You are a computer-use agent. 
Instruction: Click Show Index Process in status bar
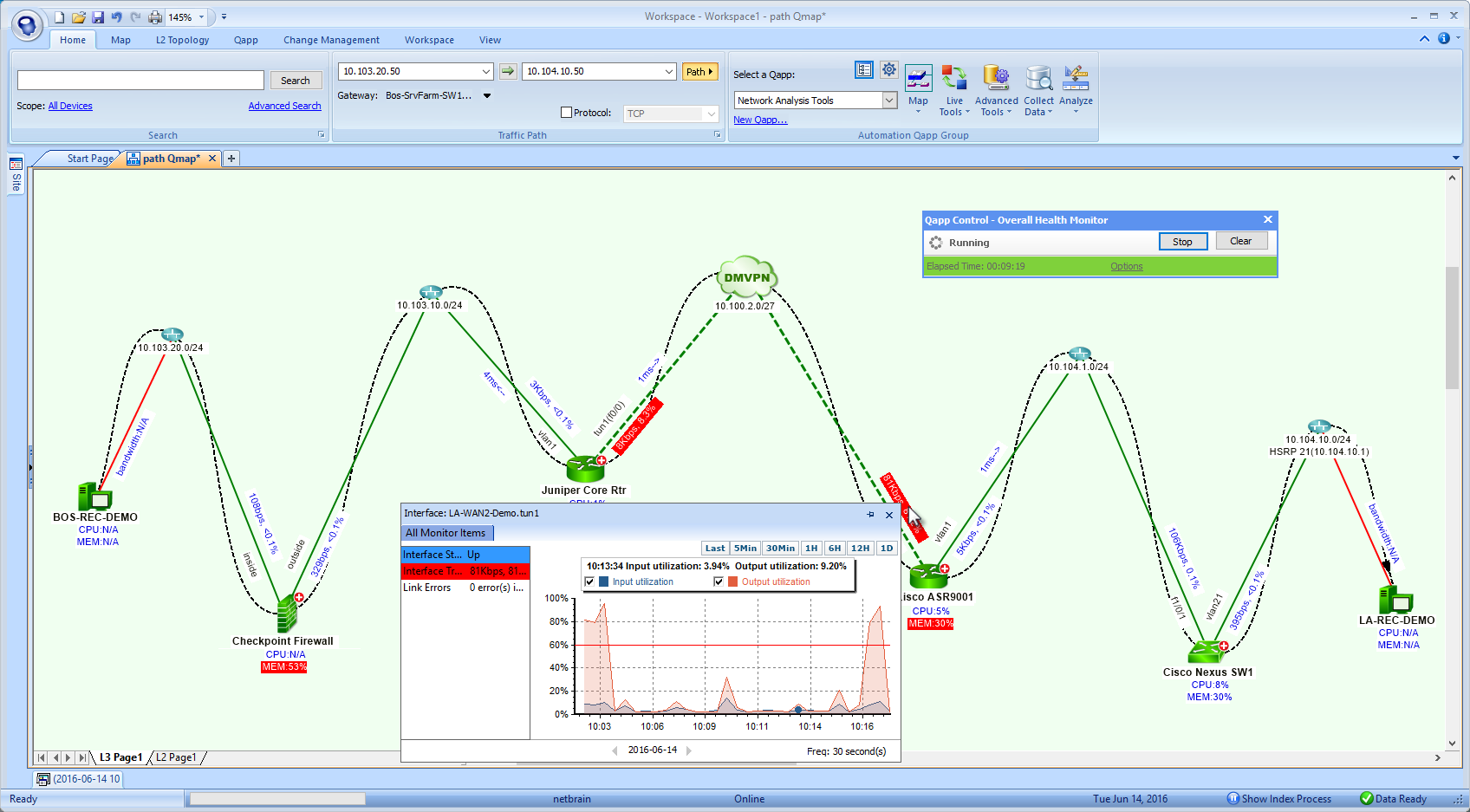pyautogui.click(x=1279, y=799)
